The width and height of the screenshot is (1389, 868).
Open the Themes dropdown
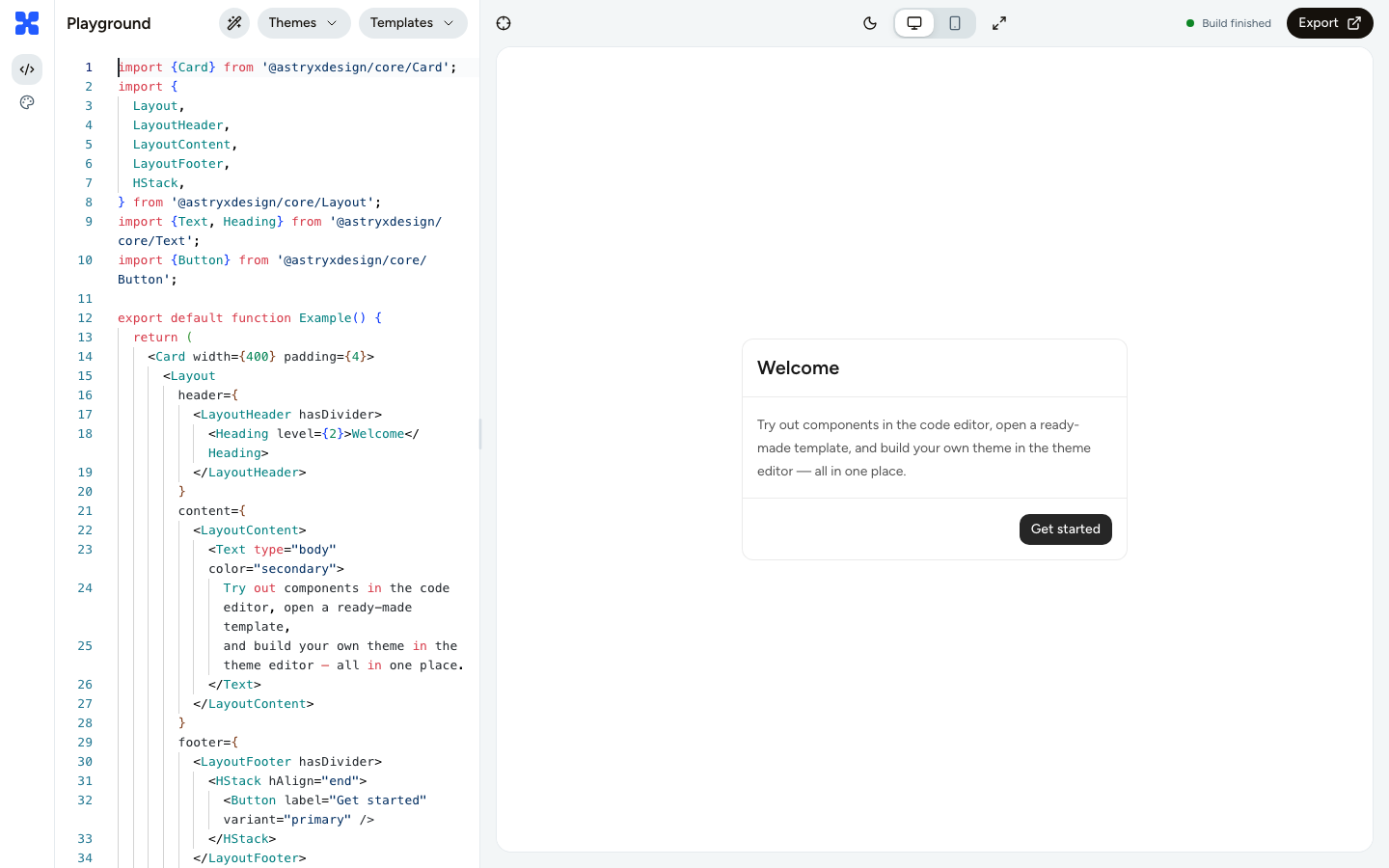click(x=304, y=23)
